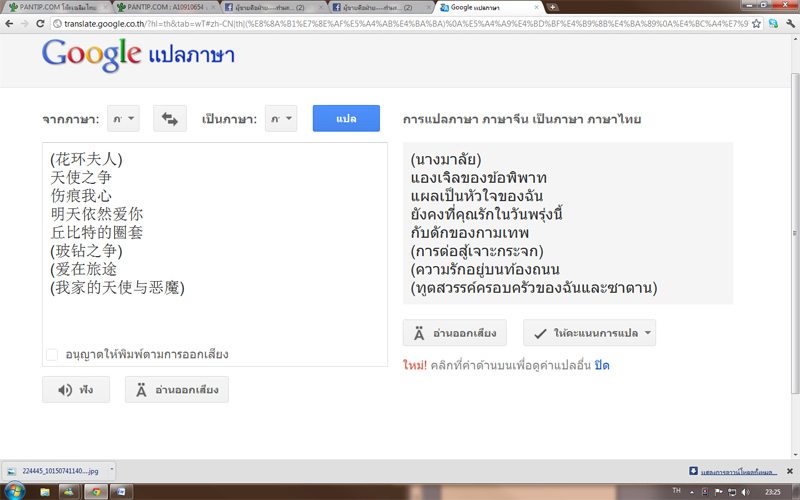Open Chrome wrench settings menu
This screenshot has width=800, height=500.
(790, 23)
